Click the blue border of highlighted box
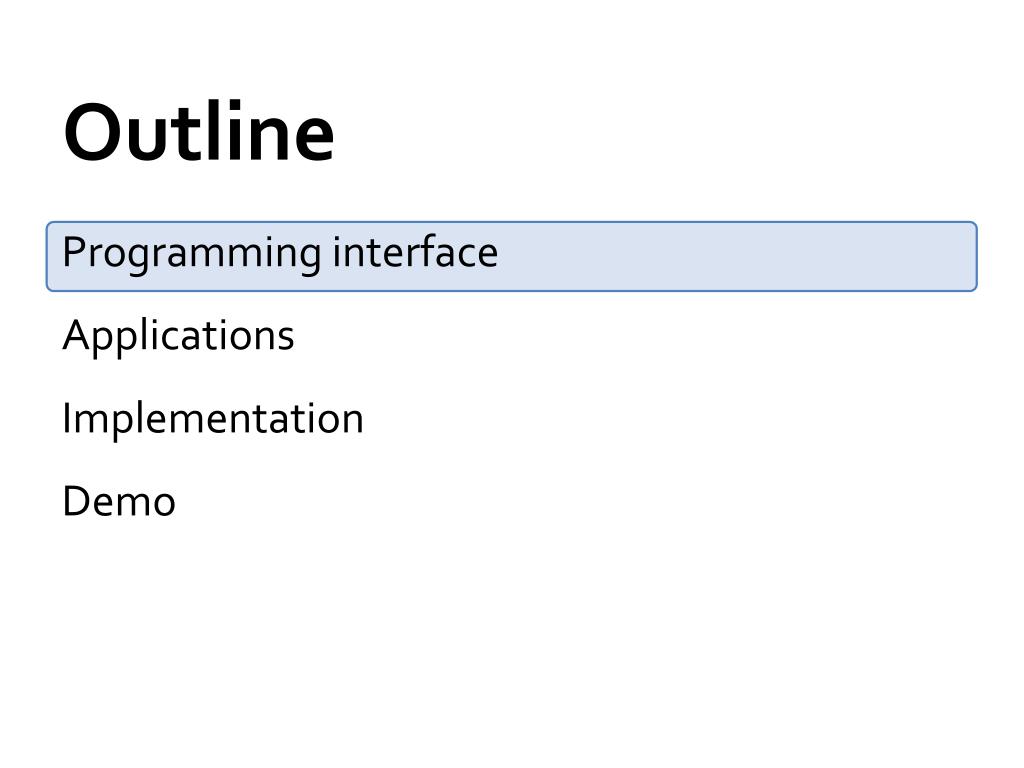The image size is (1024, 768). tap(511, 223)
